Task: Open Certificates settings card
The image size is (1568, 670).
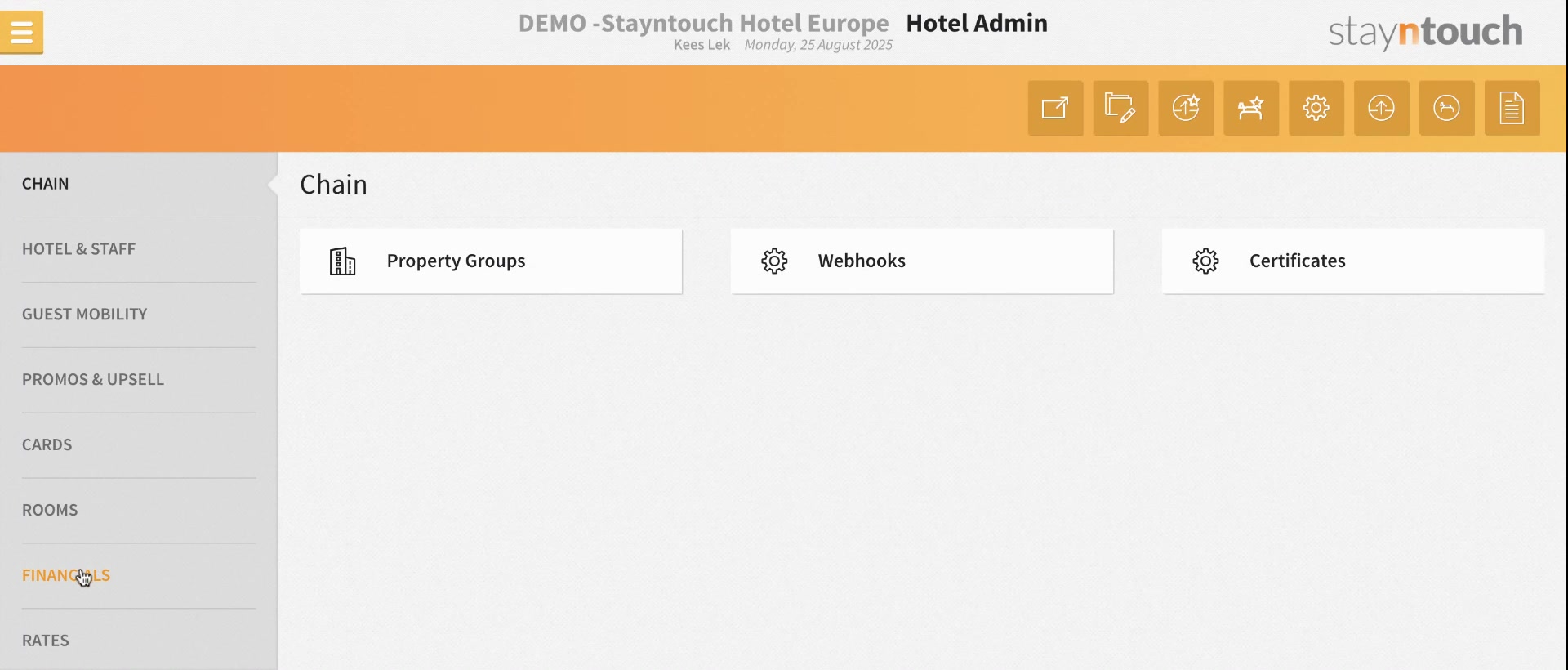Action: point(1353,261)
